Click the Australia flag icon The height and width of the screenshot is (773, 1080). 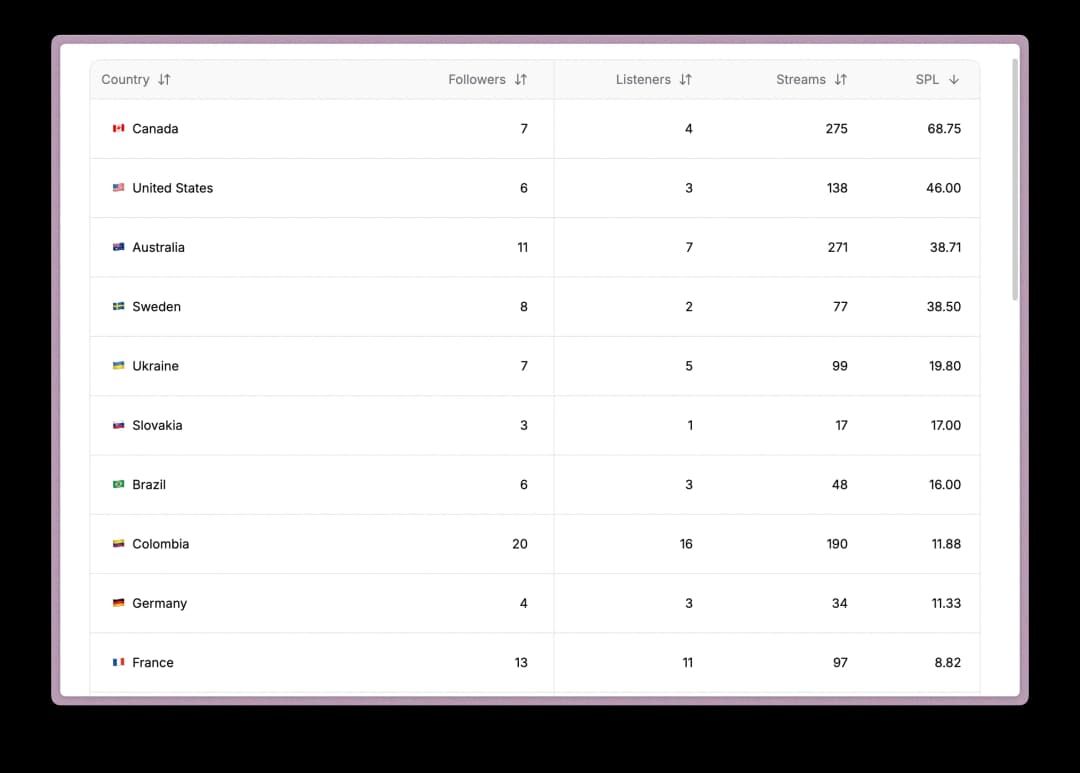[x=119, y=247]
